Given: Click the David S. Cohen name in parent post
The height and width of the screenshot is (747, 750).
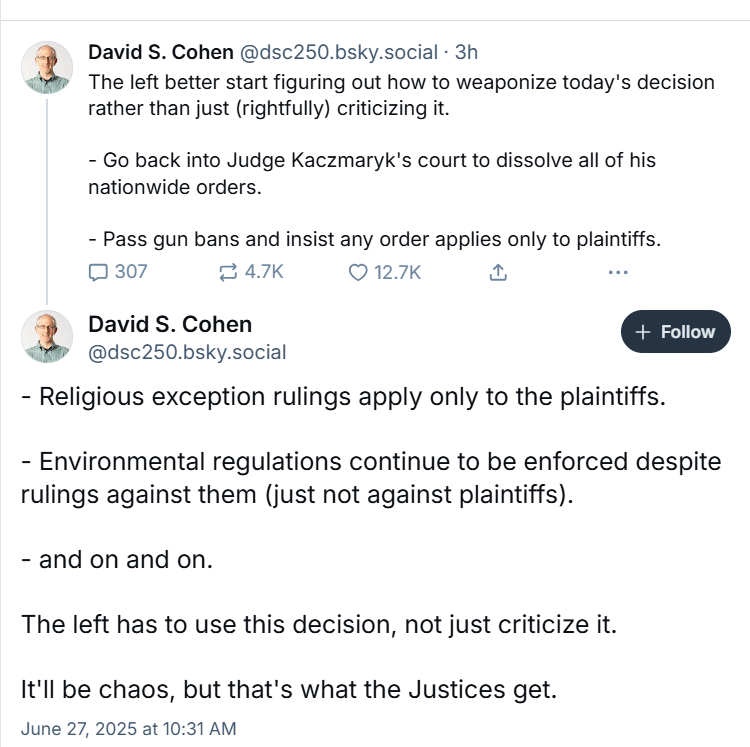Looking at the screenshot, I should click(x=161, y=52).
